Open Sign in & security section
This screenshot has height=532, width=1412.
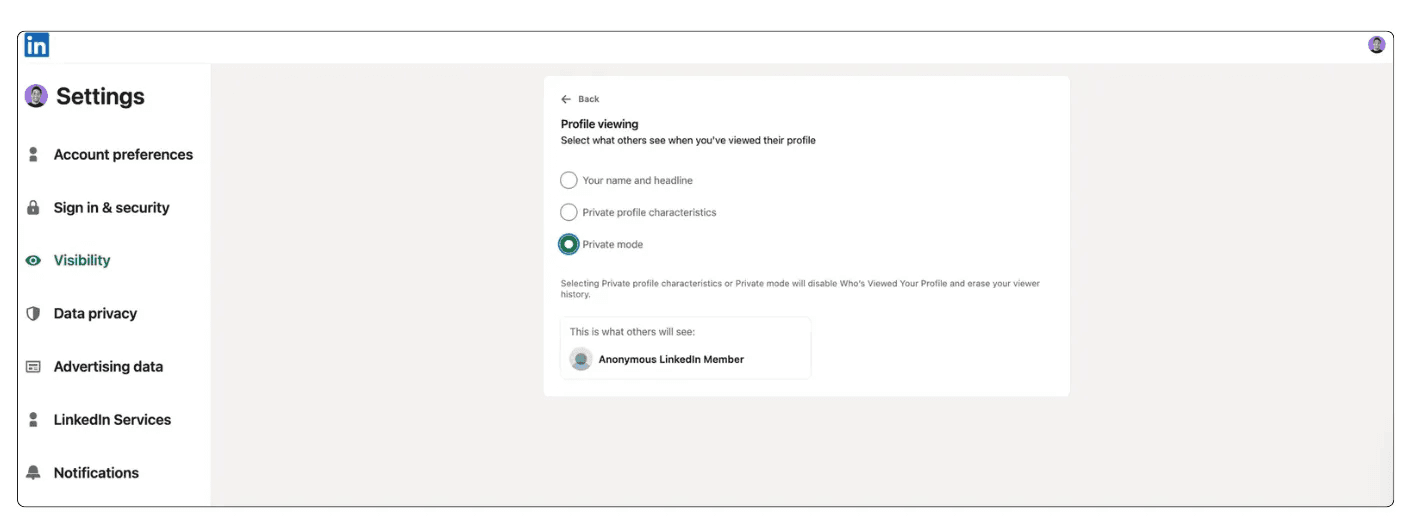click(x=112, y=208)
